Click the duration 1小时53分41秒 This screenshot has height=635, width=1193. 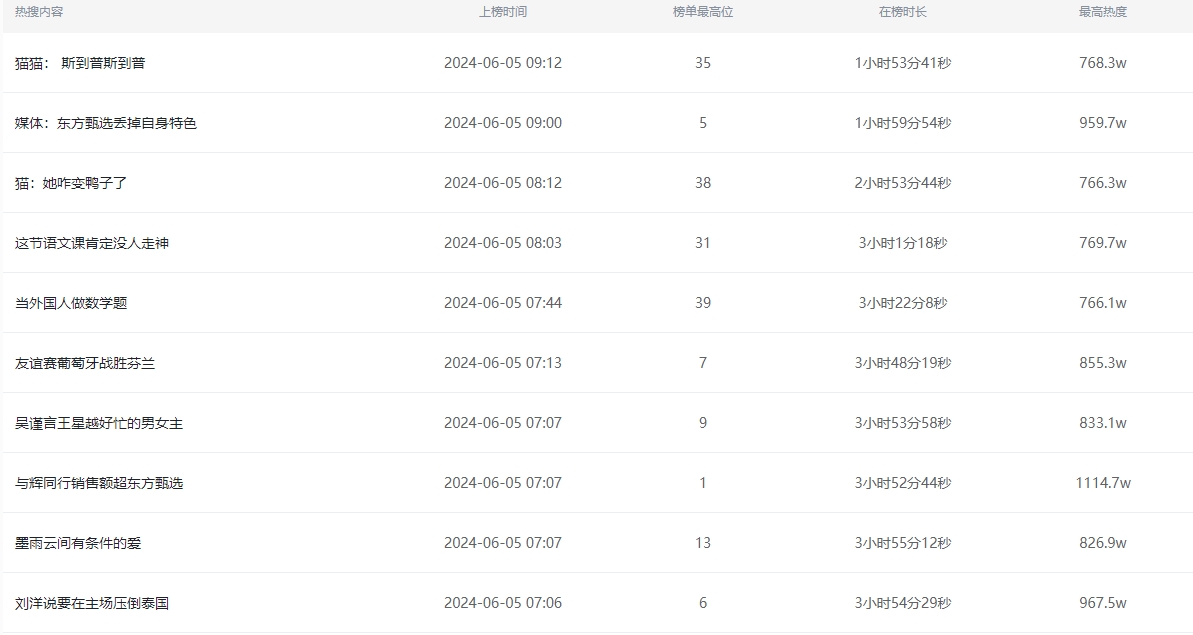tap(903, 63)
